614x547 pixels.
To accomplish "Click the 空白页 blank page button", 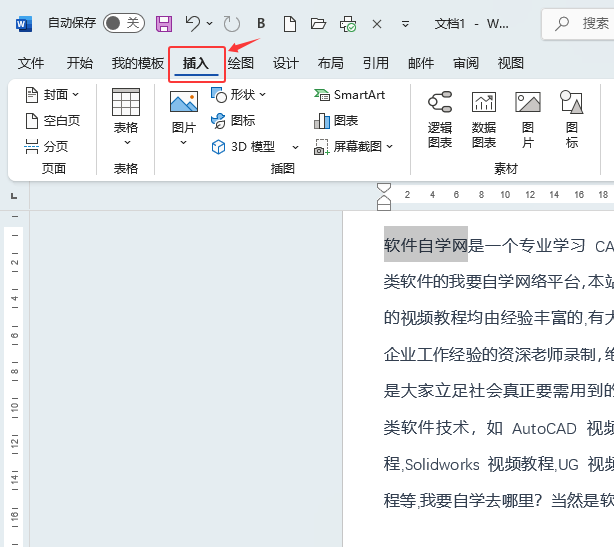I will coord(52,121).
